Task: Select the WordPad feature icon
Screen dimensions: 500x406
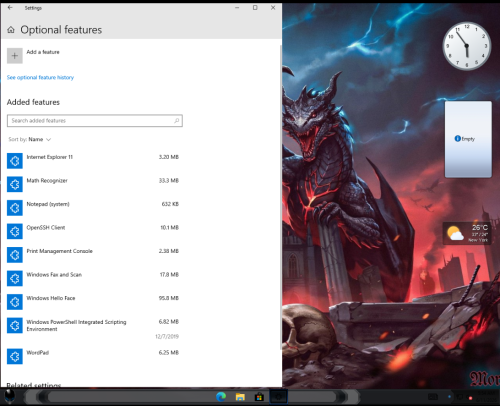Action: 15,356
